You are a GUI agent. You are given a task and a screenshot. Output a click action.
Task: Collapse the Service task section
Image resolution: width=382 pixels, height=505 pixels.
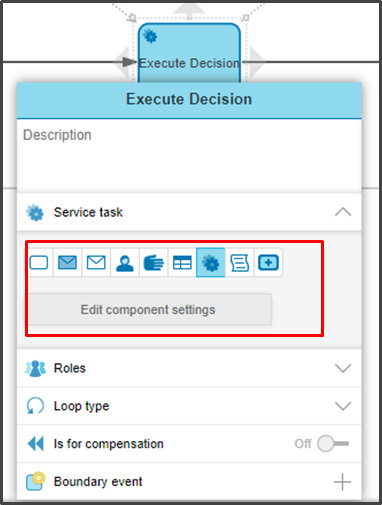click(343, 212)
